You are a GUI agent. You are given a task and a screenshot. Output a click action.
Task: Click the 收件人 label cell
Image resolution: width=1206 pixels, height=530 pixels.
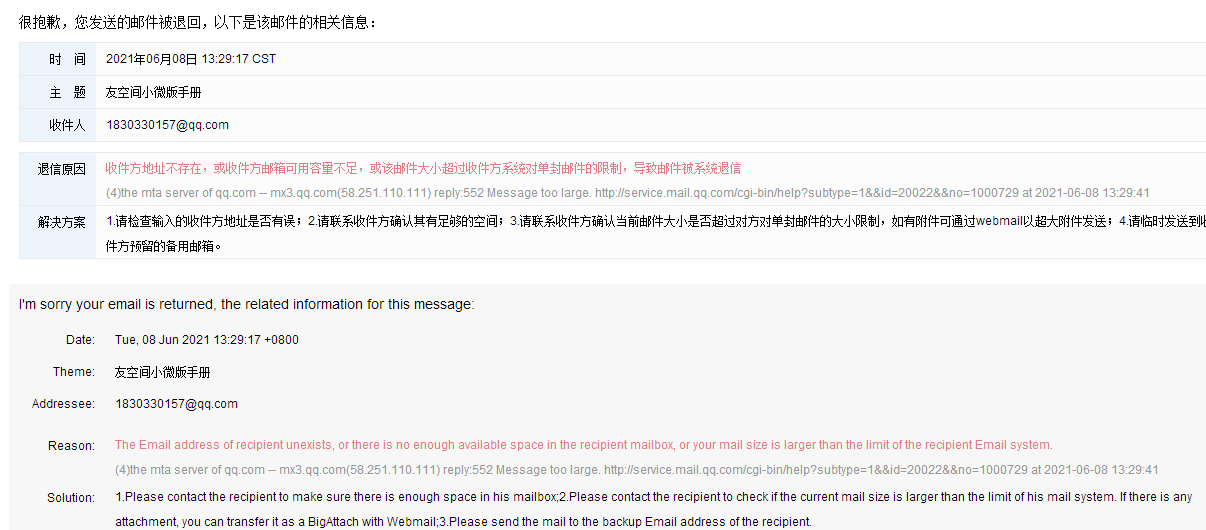click(58, 125)
